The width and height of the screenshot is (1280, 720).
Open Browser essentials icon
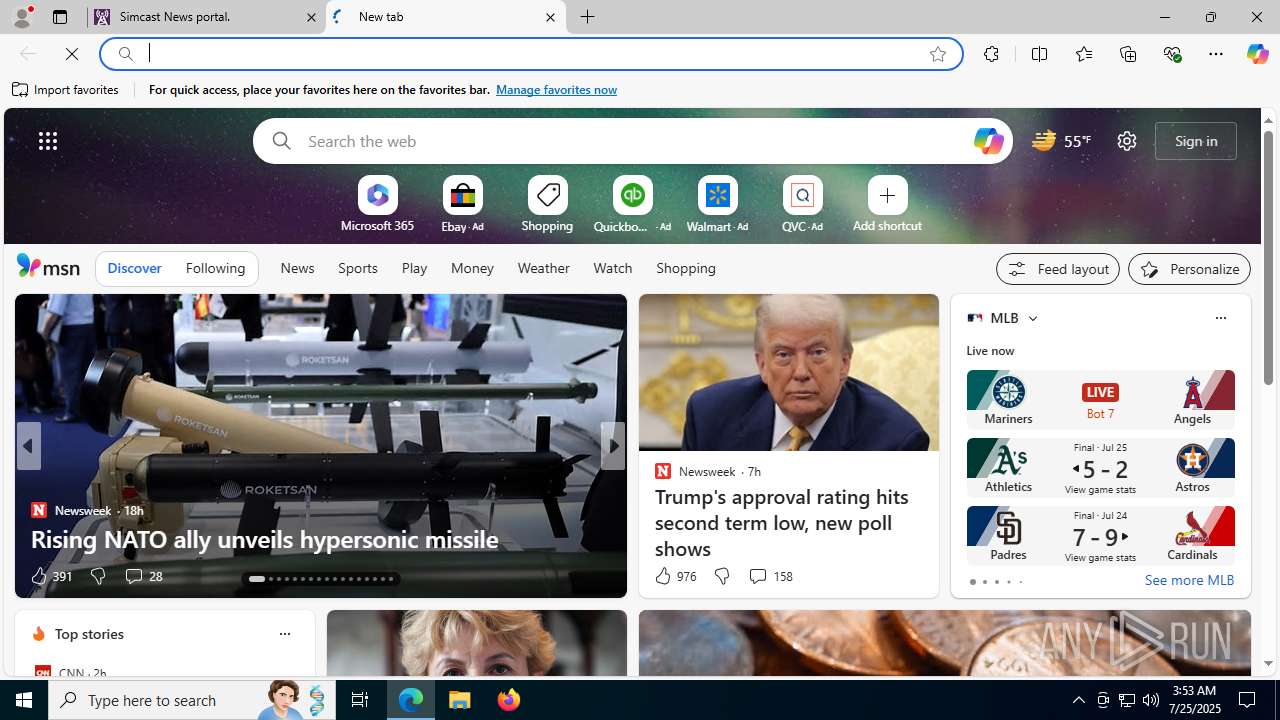(x=1172, y=54)
